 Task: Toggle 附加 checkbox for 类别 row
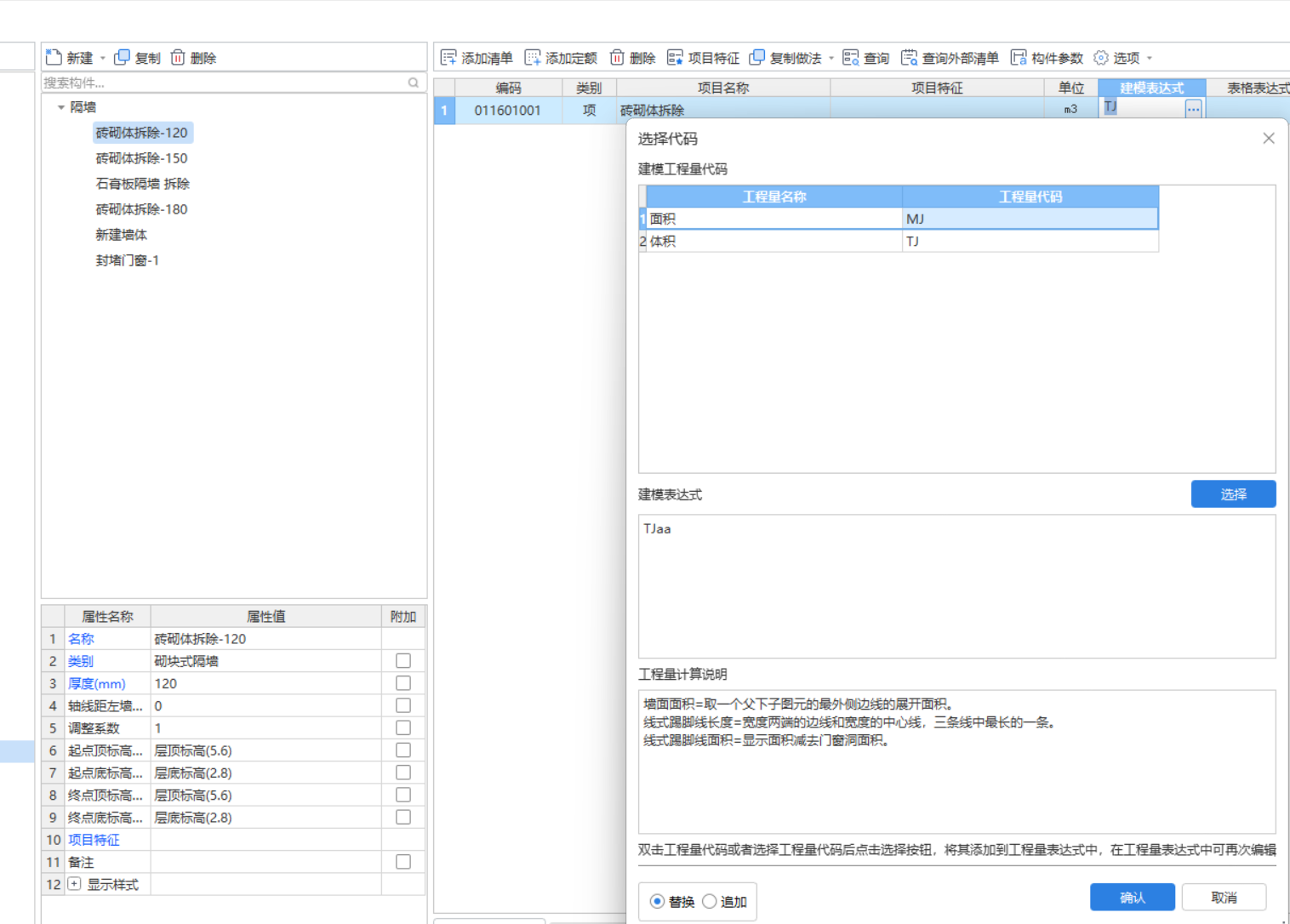click(403, 661)
